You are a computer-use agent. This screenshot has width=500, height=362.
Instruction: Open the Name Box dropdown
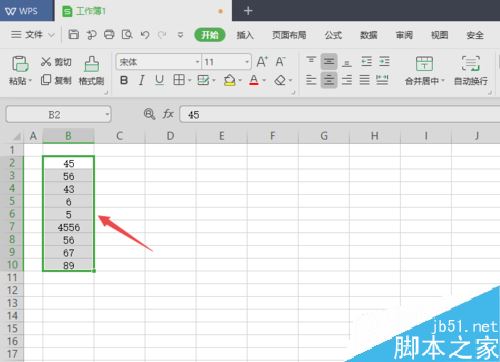pyautogui.click(x=107, y=115)
